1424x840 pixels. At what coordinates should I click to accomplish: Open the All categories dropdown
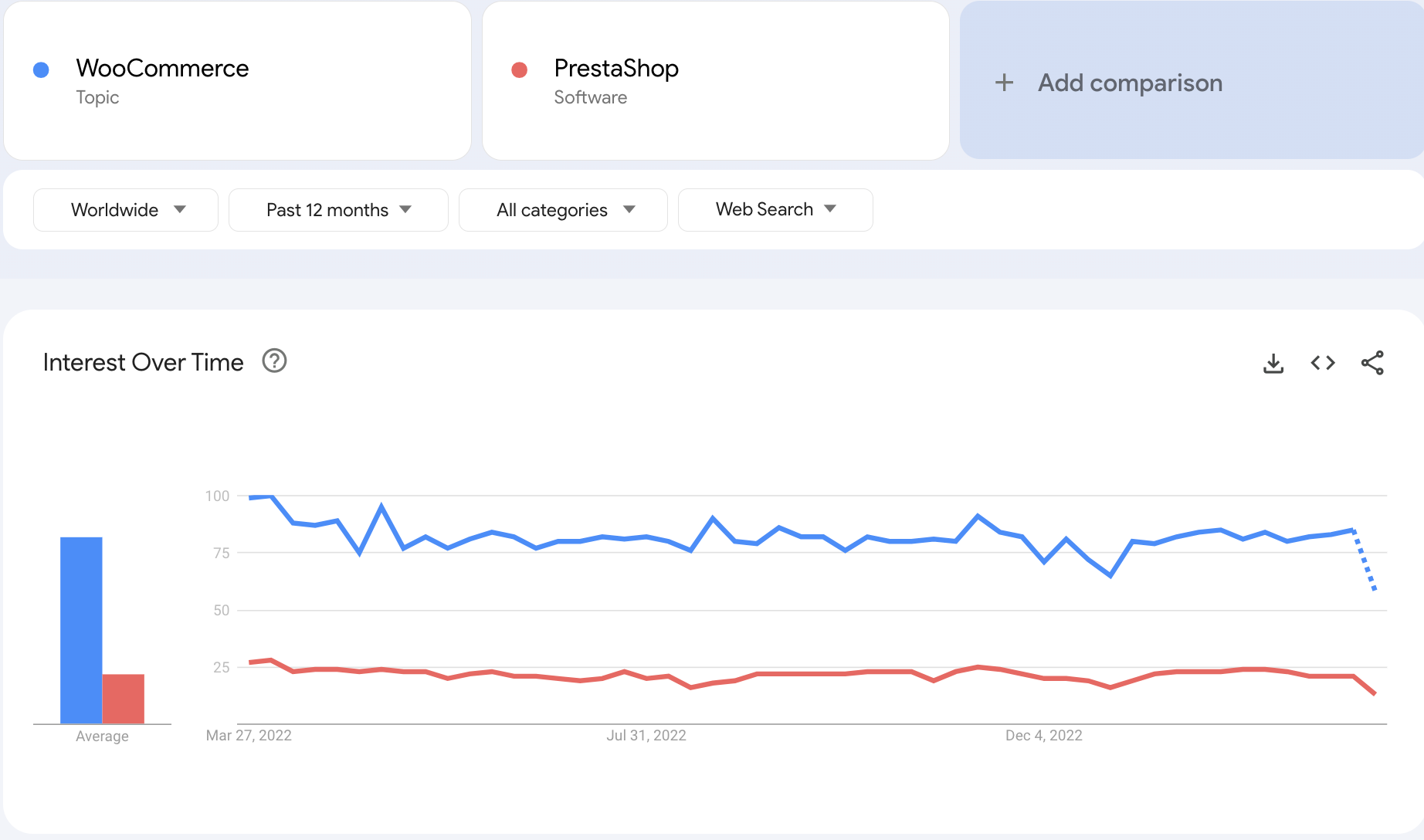[563, 209]
